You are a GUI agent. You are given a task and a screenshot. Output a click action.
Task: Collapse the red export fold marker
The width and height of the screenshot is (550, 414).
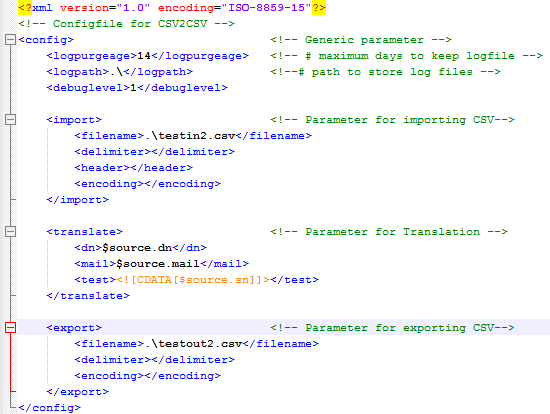[11, 328]
